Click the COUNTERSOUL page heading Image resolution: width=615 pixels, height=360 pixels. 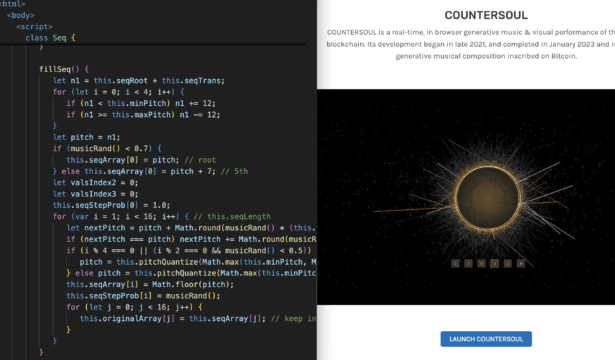click(486, 15)
